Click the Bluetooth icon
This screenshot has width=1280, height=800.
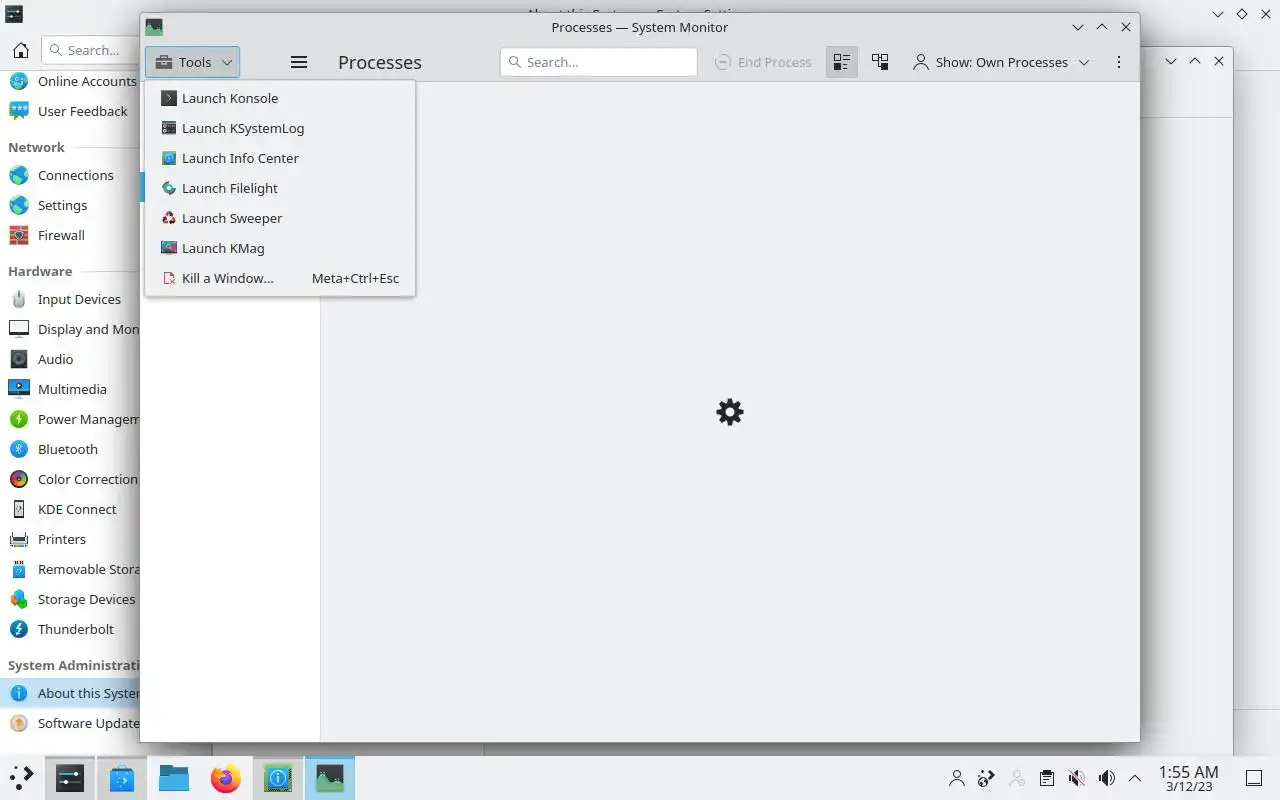point(19,449)
